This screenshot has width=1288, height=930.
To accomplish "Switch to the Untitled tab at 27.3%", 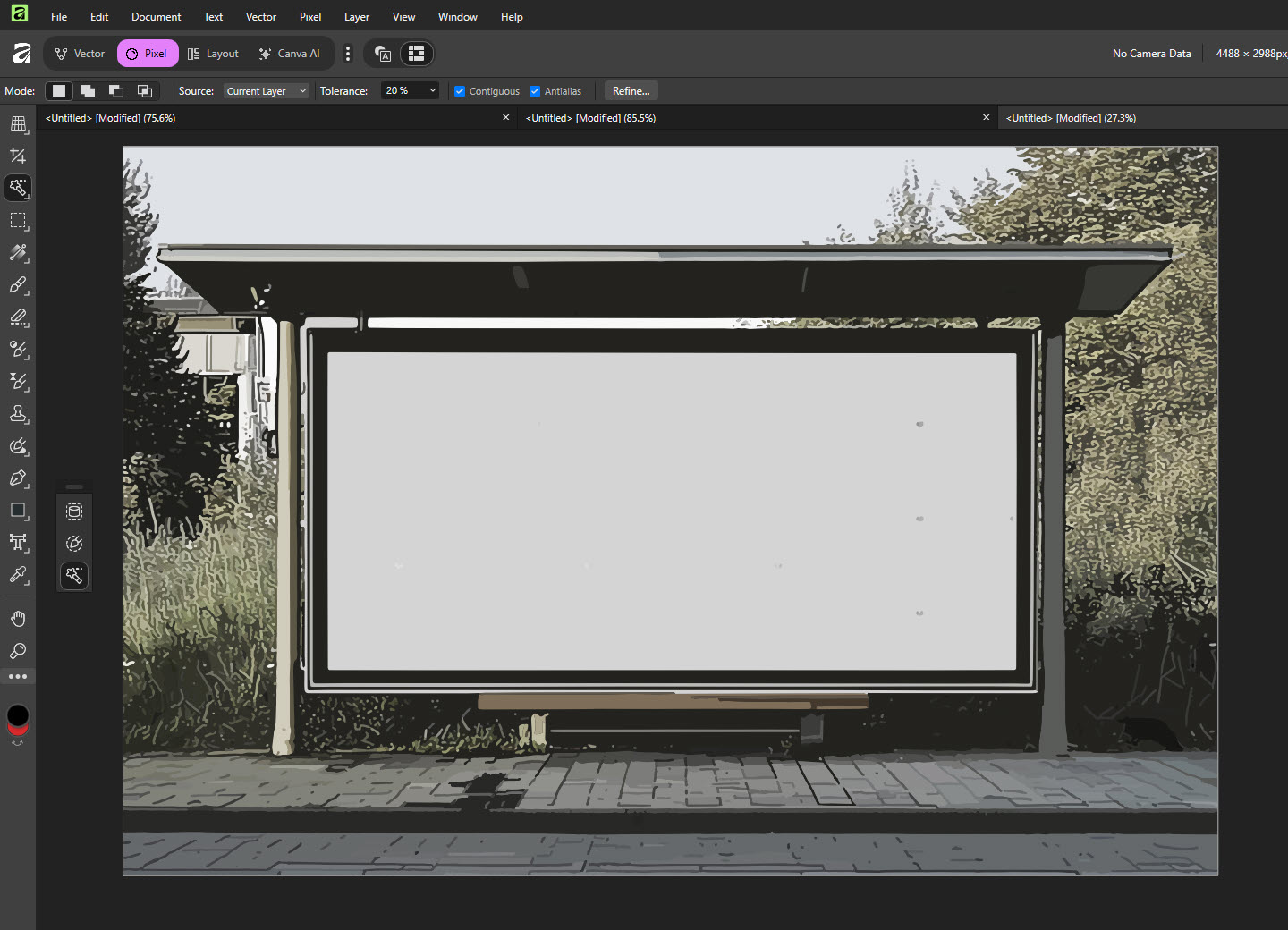I will coord(1143,118).
